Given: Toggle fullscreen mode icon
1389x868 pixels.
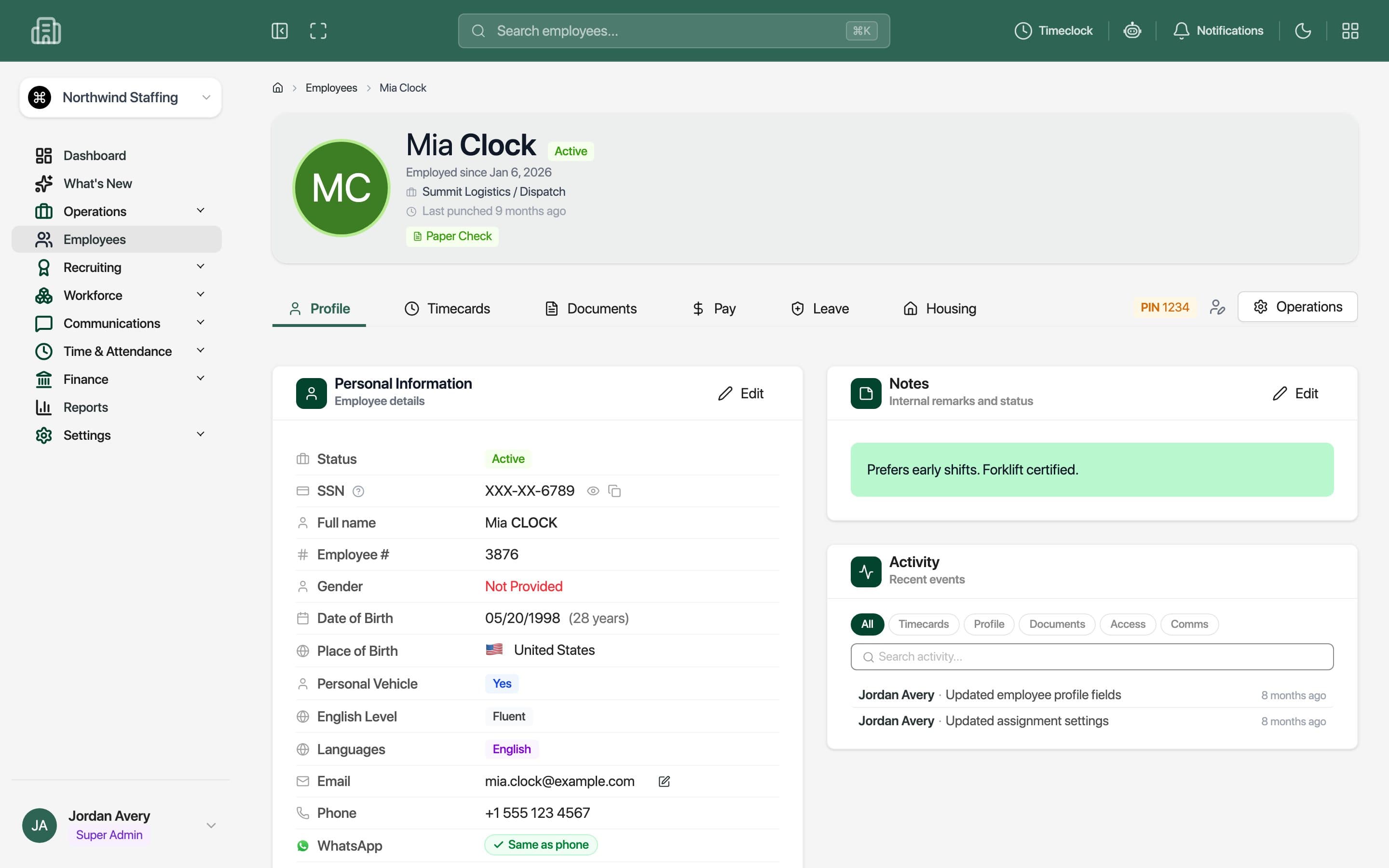Looking at the screenshot, I should tap(318, 31).
